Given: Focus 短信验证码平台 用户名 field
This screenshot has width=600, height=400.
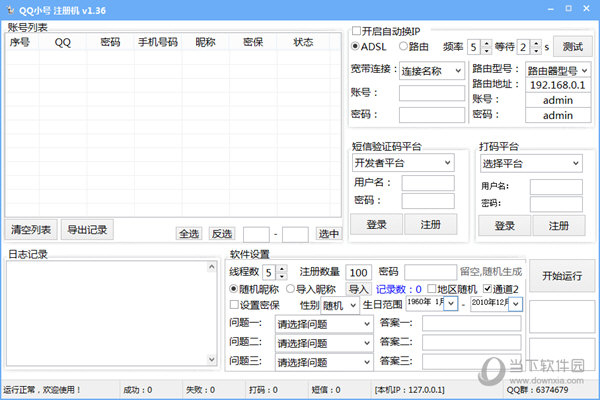Looking at the screenshot, I should click(x=428, y=183).
